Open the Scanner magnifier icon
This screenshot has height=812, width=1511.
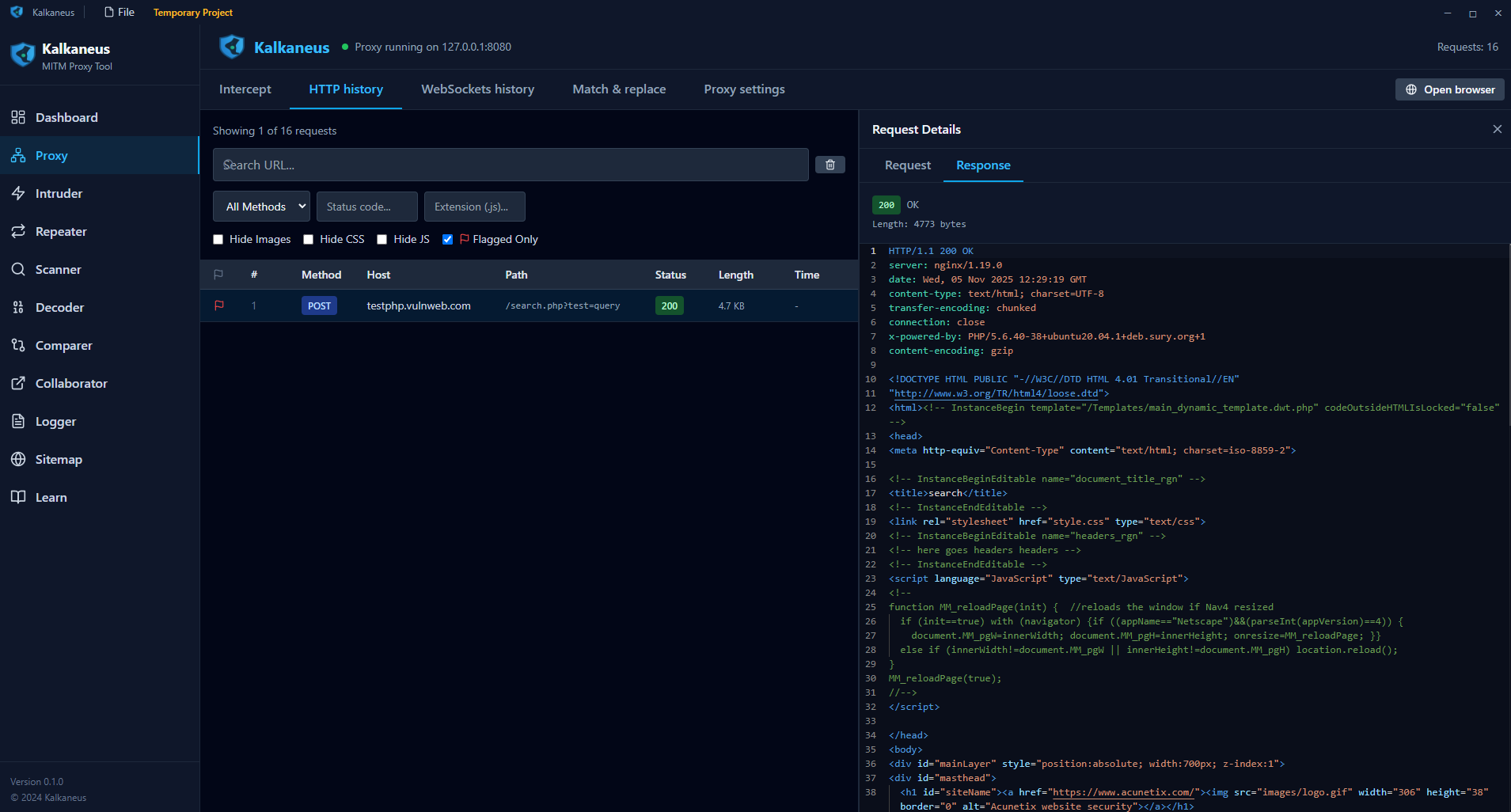click(x=18, y=269)
